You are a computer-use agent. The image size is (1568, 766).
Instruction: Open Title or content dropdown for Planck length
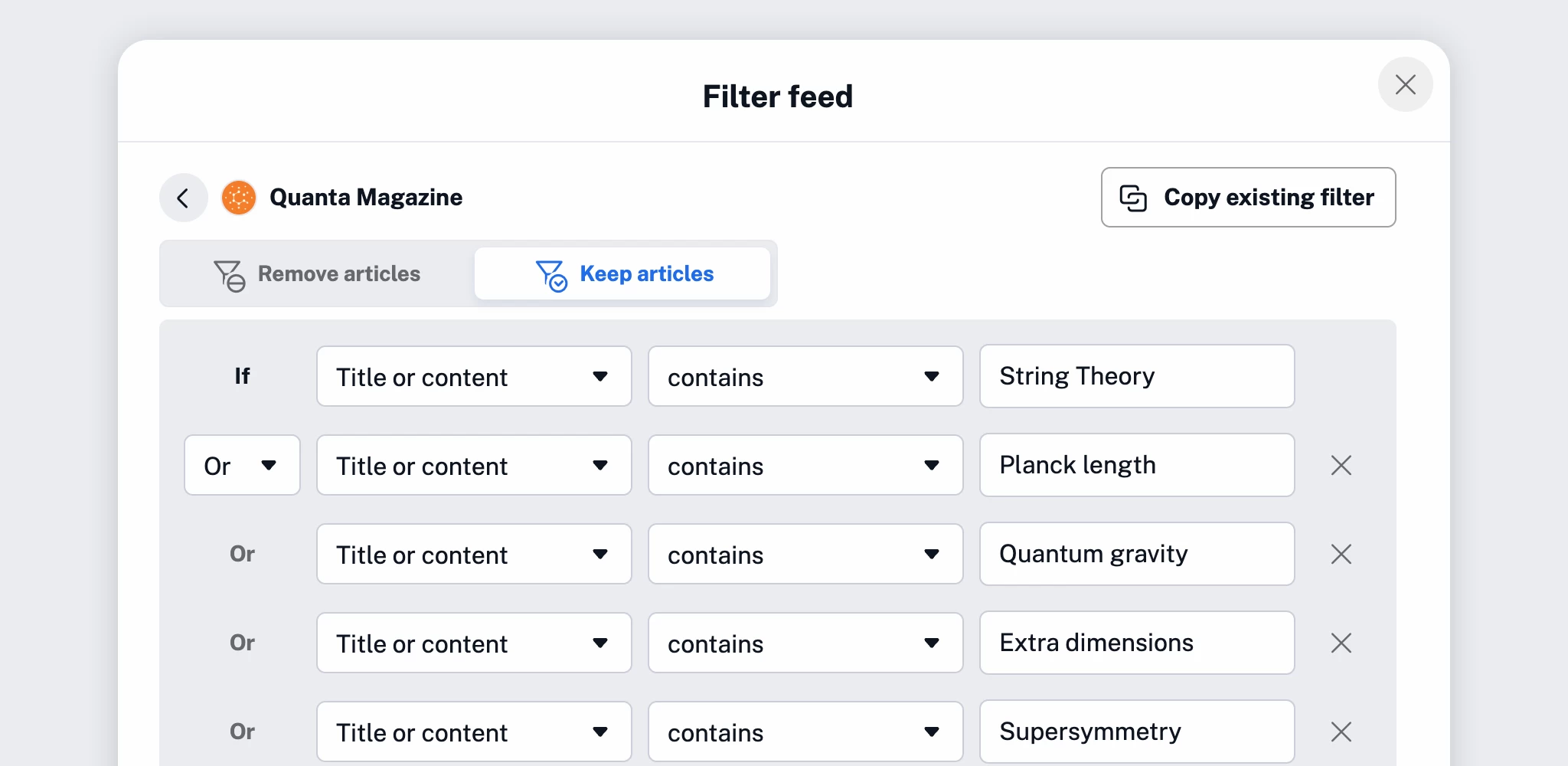point(474,465)
